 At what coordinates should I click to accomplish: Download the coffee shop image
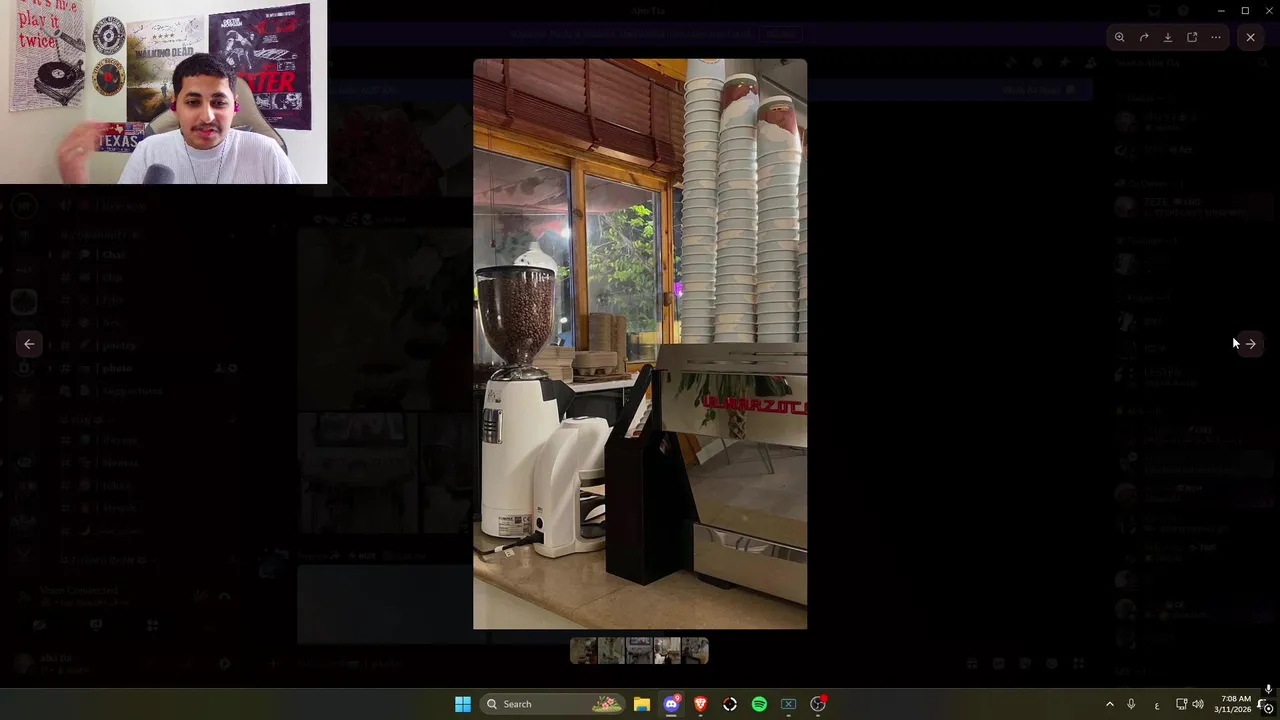click(x=1168, y=37)
